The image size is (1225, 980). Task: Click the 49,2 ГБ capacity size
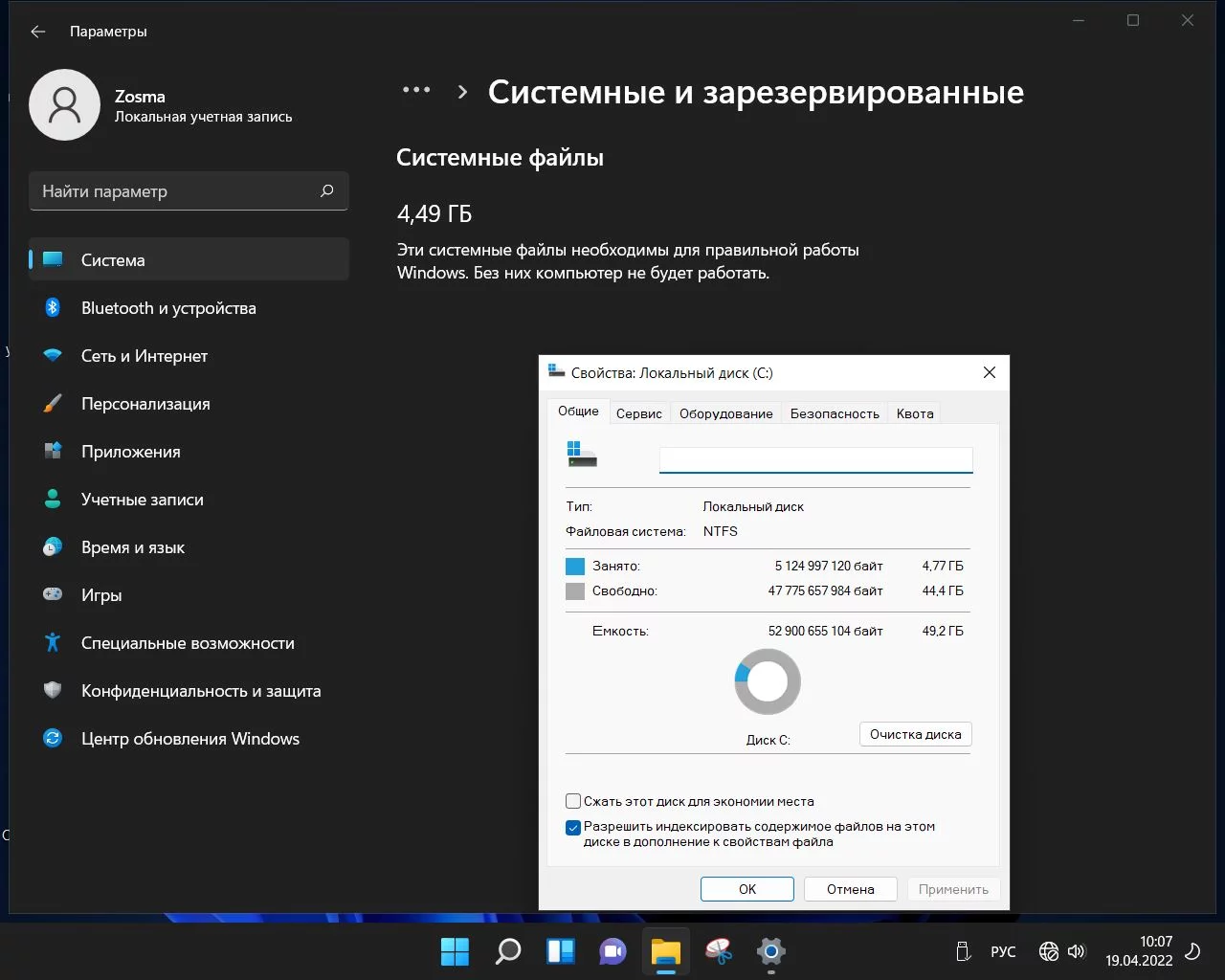click(943, 631)
